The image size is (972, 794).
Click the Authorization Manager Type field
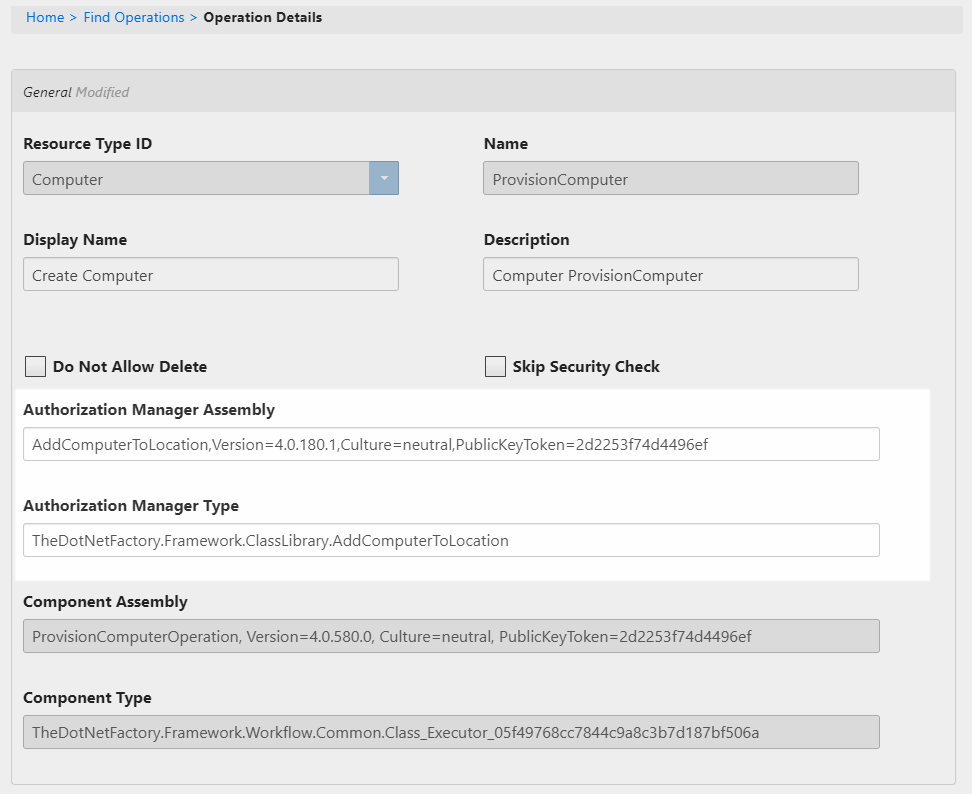point(450,540)
